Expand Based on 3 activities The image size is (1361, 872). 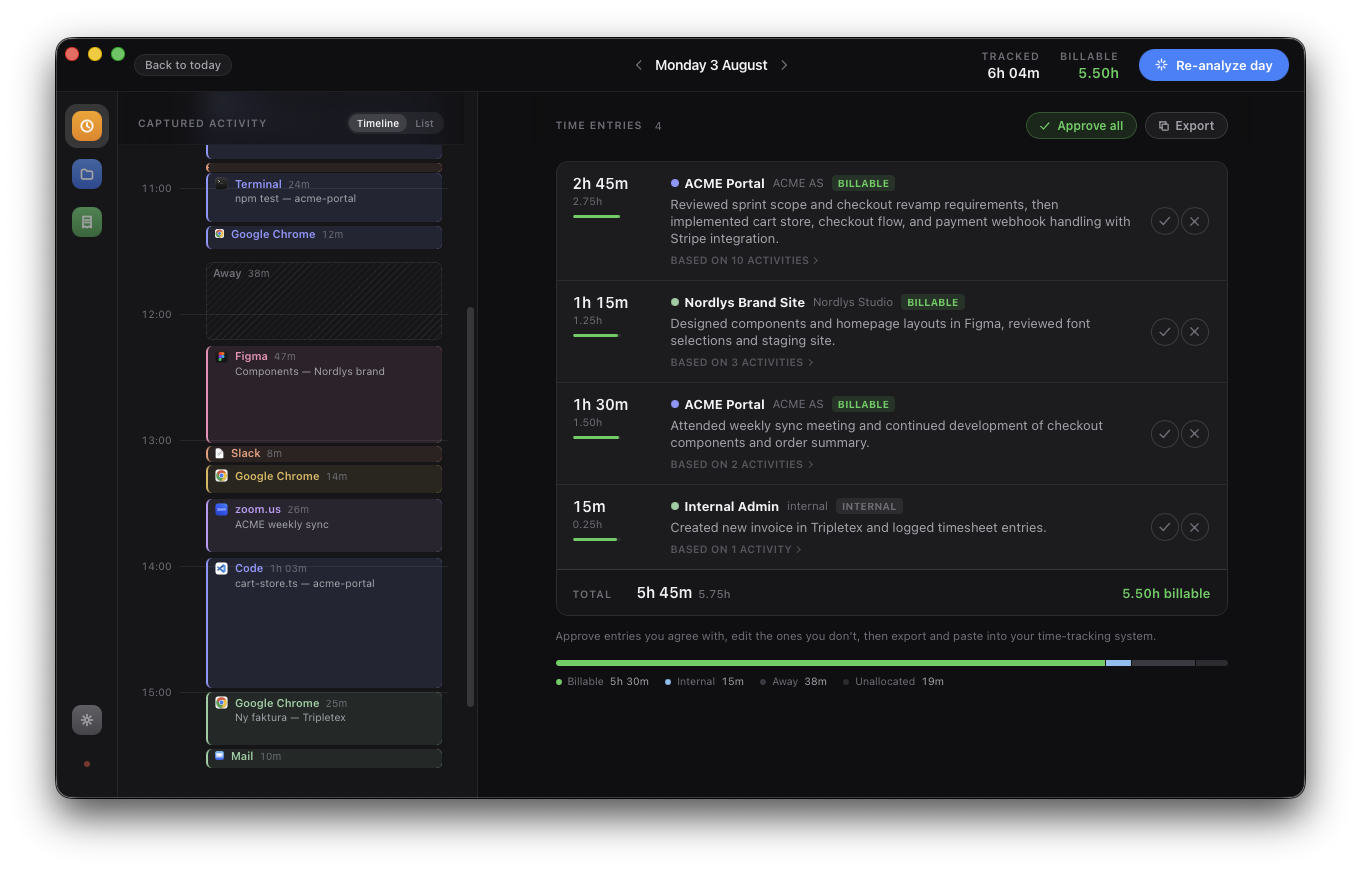coord(741,362)
